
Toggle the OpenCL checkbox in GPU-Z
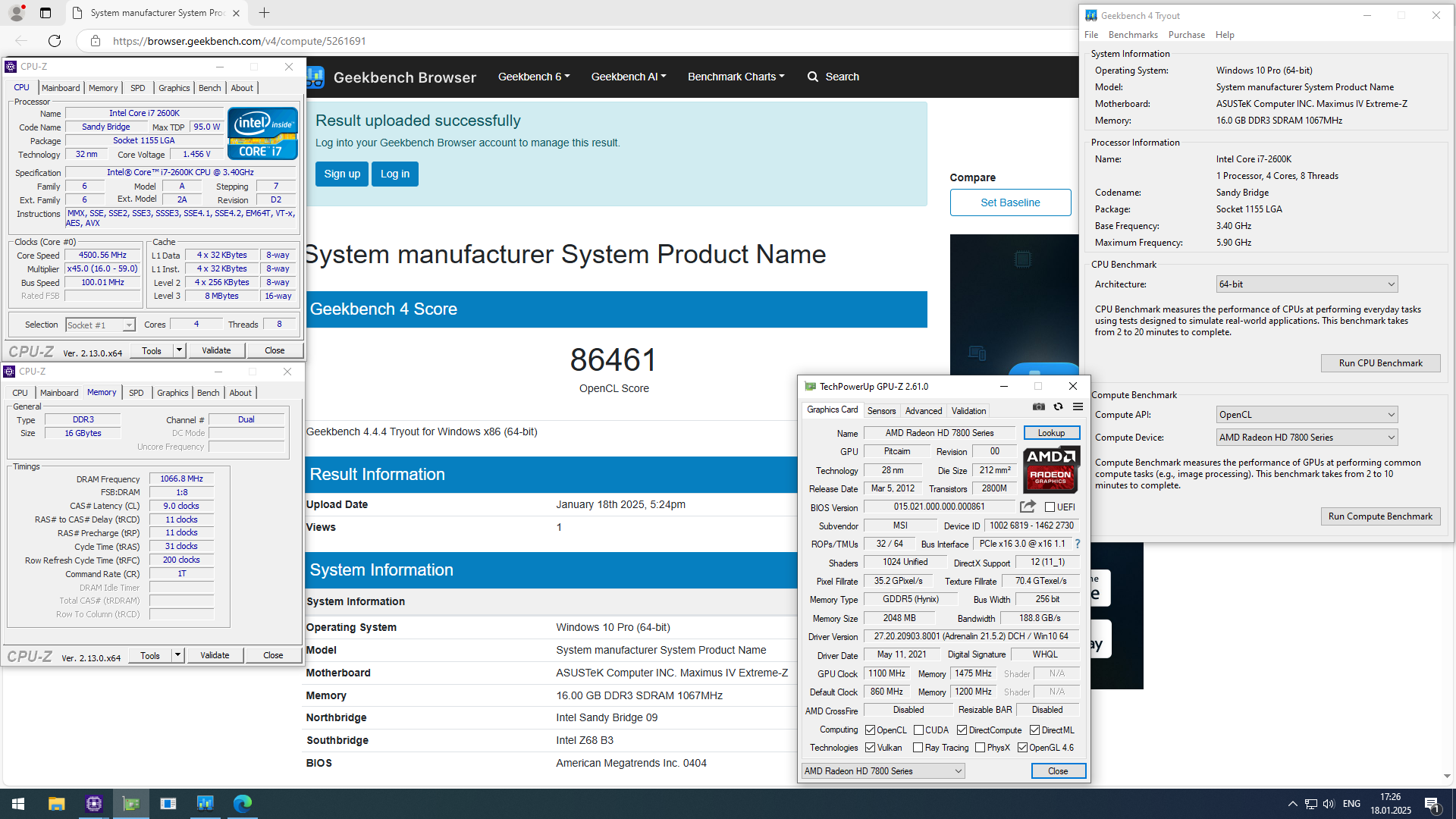[x=870, y=730]
